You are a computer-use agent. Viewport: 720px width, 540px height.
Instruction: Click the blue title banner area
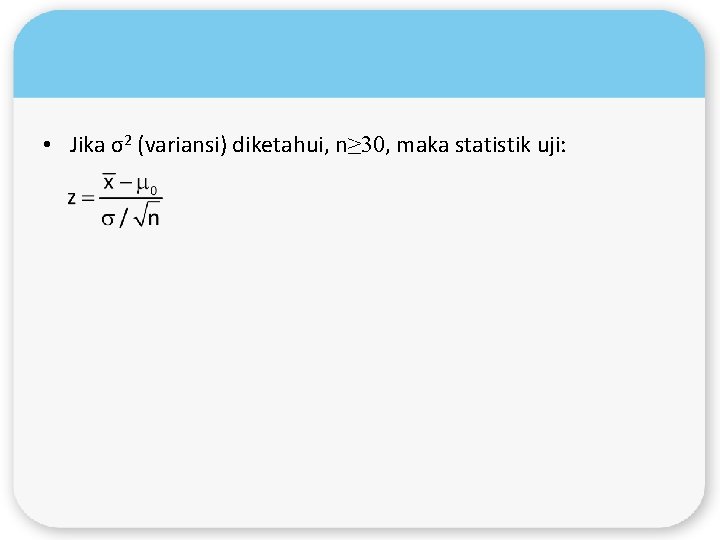tap(359, 54)
